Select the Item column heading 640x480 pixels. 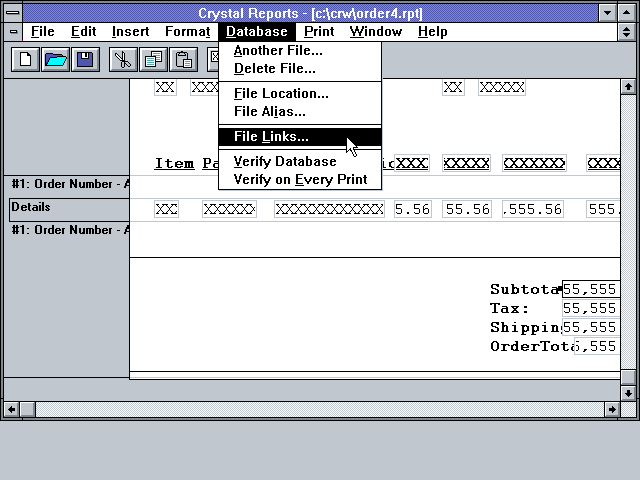click(x=174, y=163)
